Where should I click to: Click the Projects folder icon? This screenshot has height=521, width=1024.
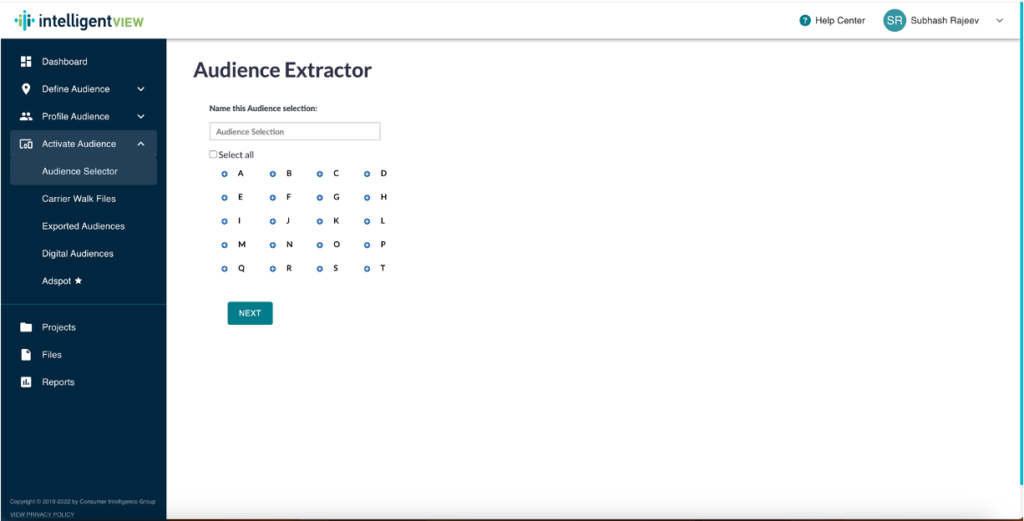tap(26, 327)
